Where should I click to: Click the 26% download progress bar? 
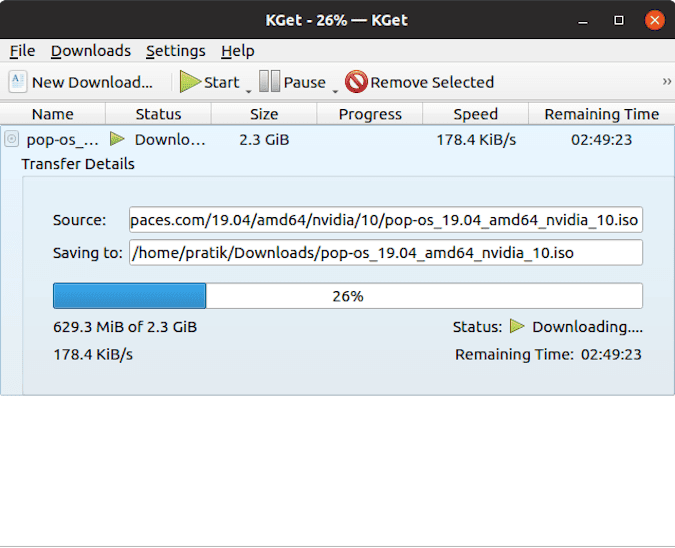pos(348,296)
